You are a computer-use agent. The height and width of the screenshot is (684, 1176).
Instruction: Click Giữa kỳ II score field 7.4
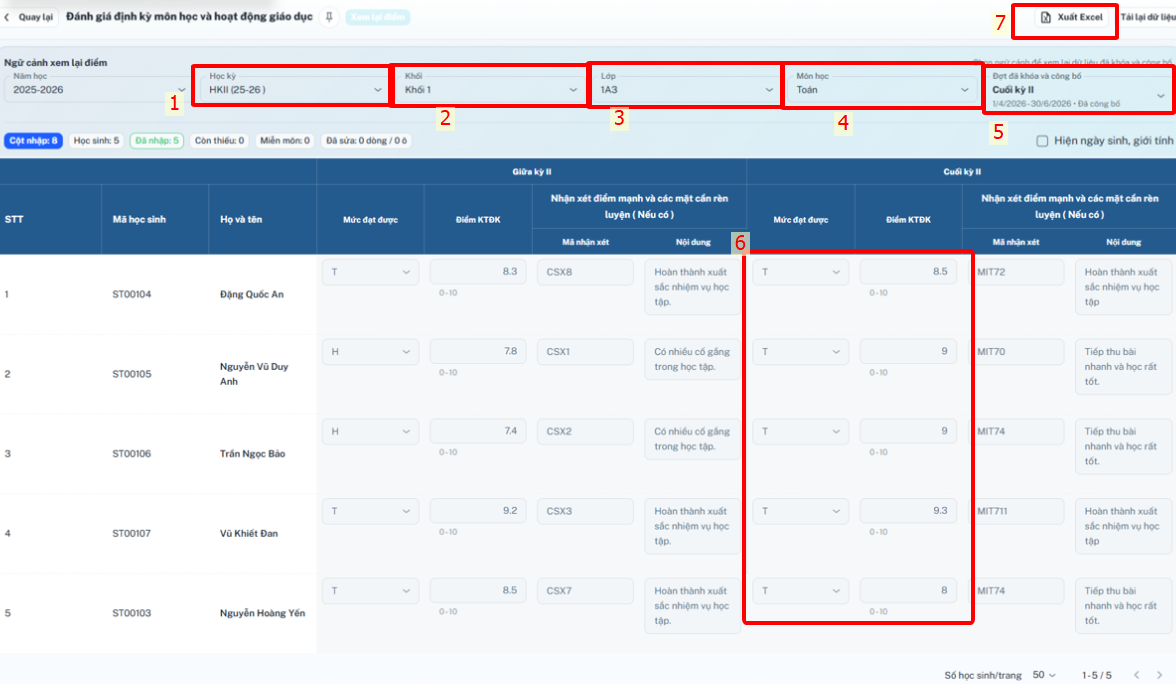[478, 431]
